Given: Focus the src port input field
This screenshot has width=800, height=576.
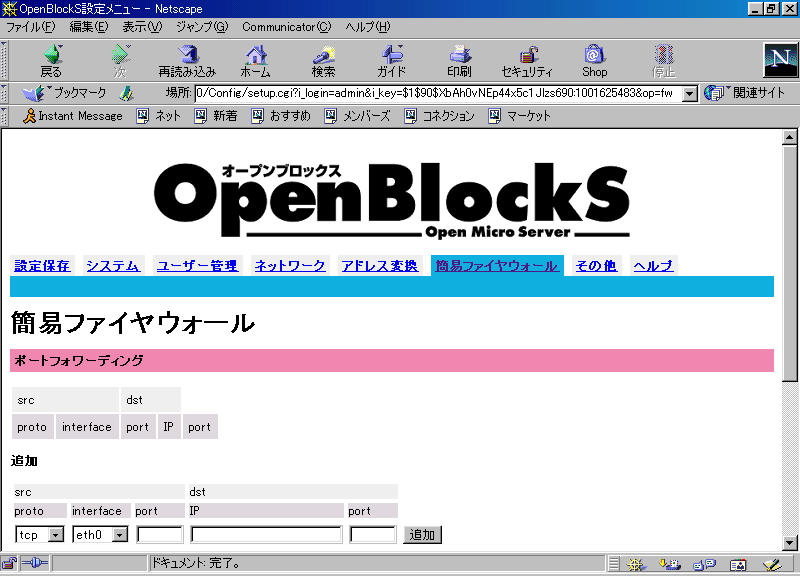Looking at the screenshot, I should (160, 535).
